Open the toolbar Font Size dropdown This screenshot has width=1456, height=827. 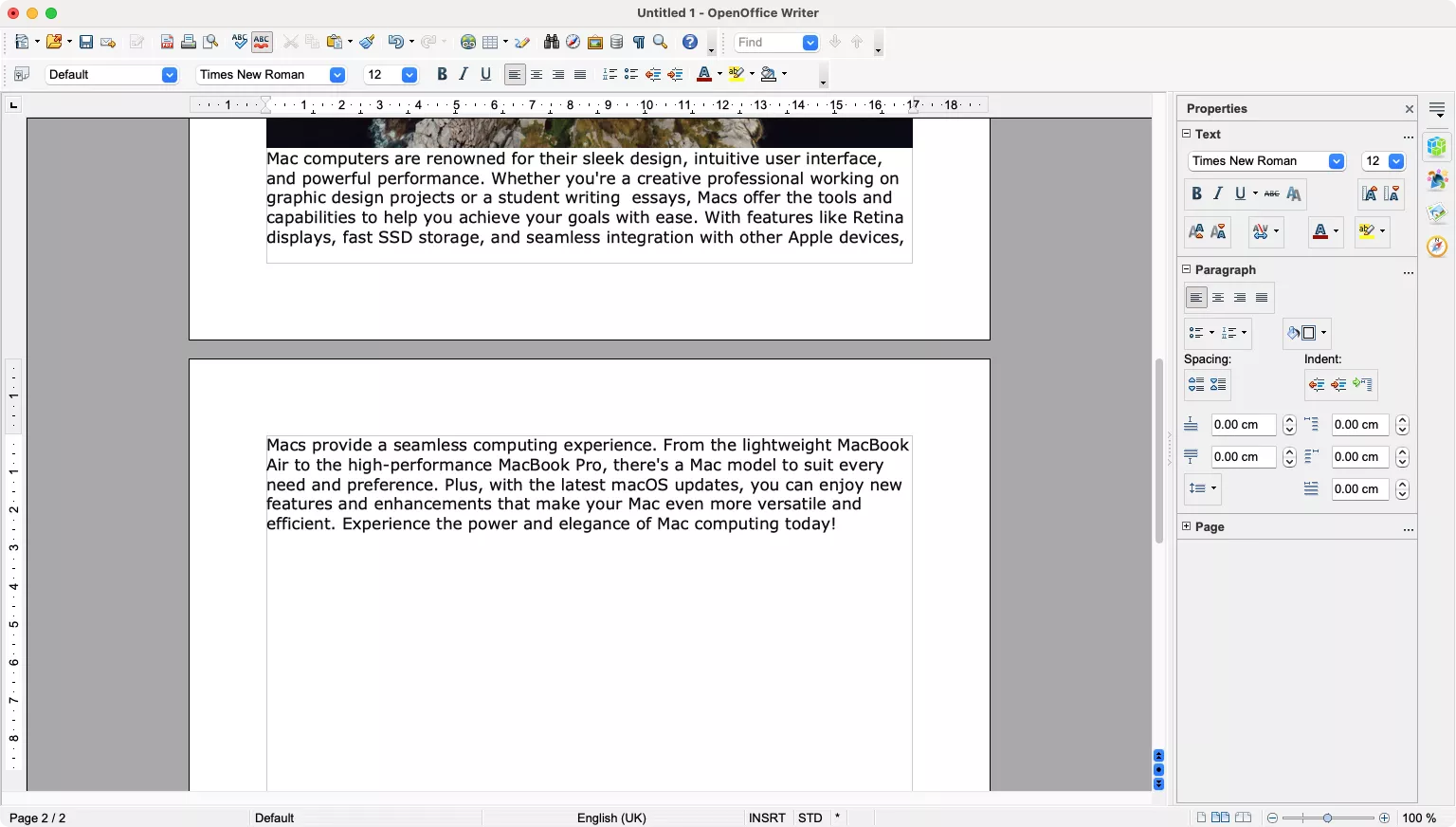[x=409, y=75]
